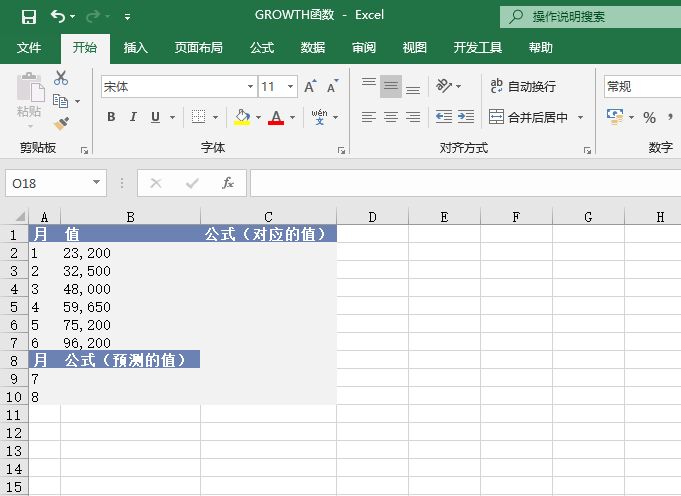Image resolution: width=681 pixels, height=496 pixels.
Task: Select the Format Painter brush
Action: click(61, 123)
